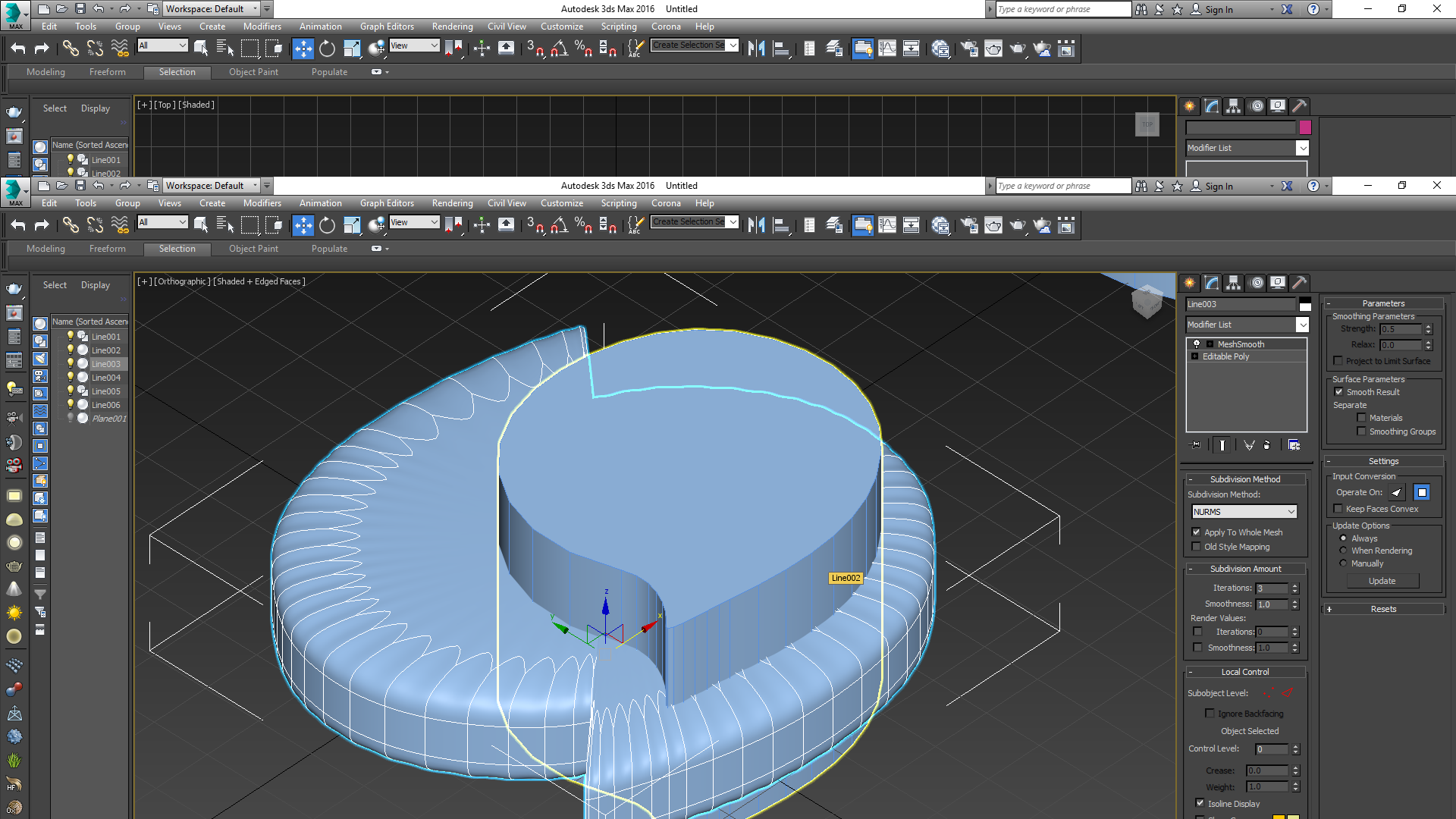Activate Select and Rotate in front window
The width and height of the screenshot is (1456, 819).
click(327, 225)
